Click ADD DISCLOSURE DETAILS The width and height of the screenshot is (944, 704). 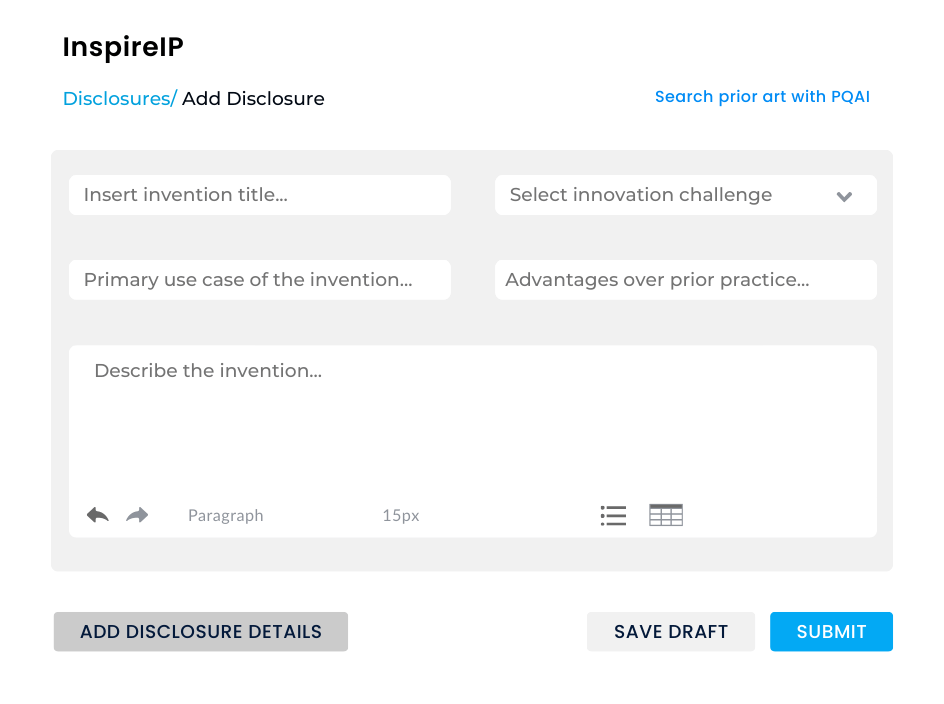[200, 631]
